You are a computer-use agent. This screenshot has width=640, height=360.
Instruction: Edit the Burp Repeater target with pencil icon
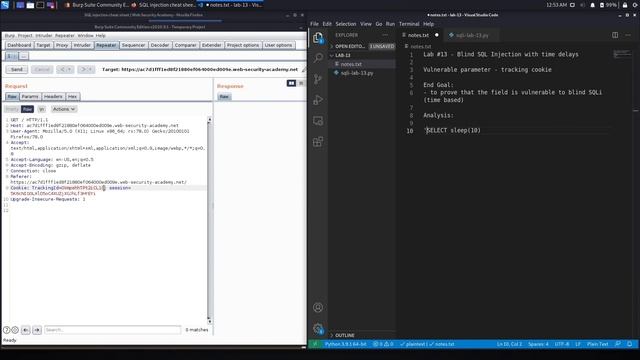pos(304,69)
